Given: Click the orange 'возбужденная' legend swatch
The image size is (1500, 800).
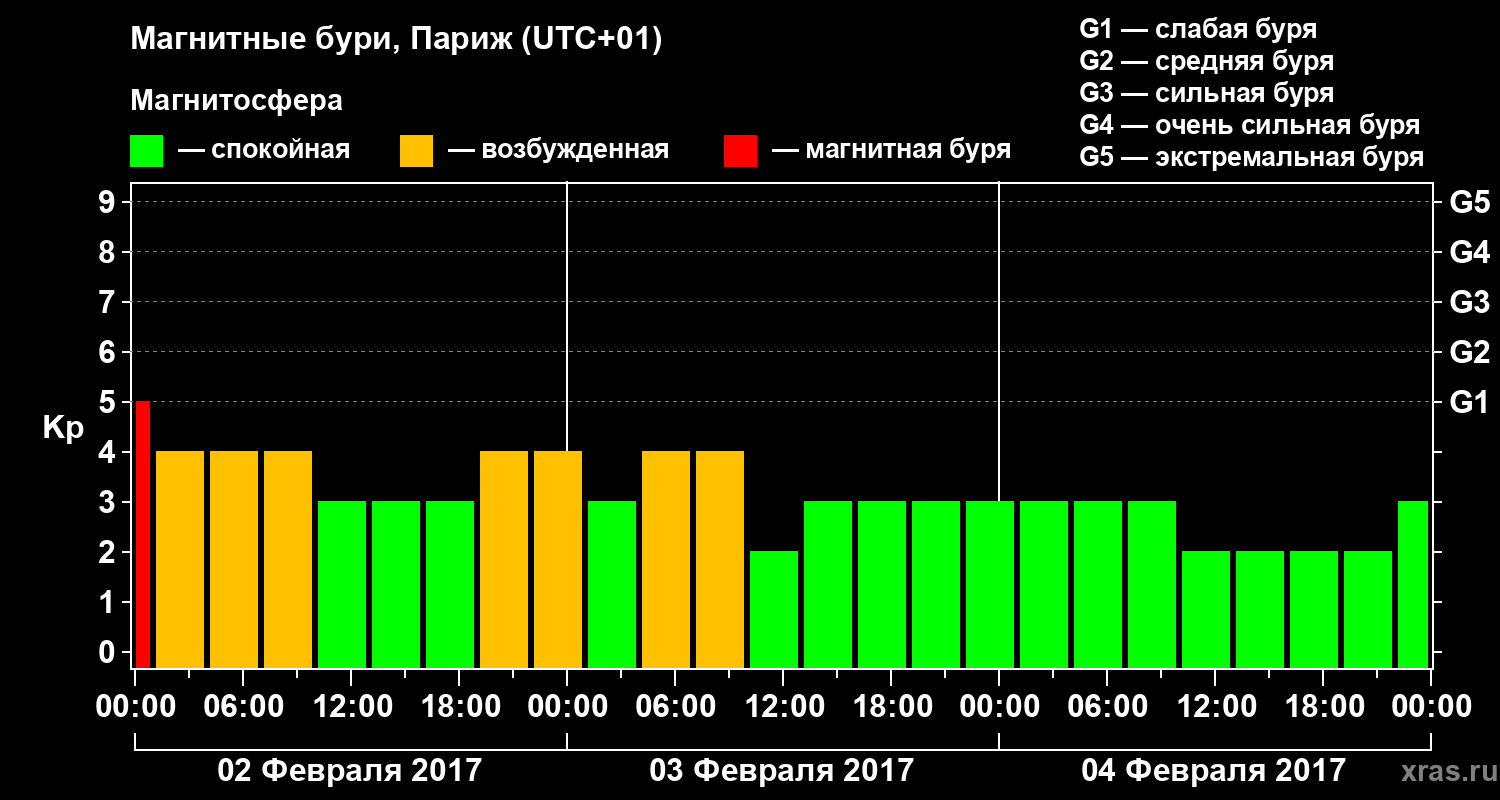Looking at the screenshot, I should (x=416, y=151).
